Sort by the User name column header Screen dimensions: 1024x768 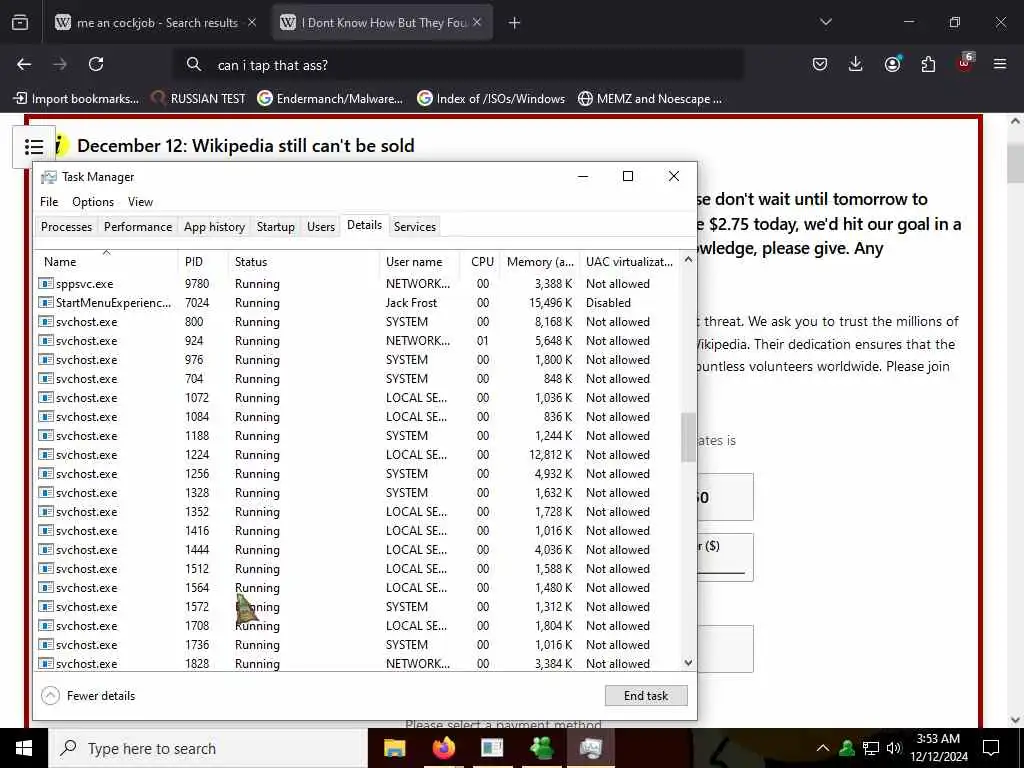tap(419, 261)
